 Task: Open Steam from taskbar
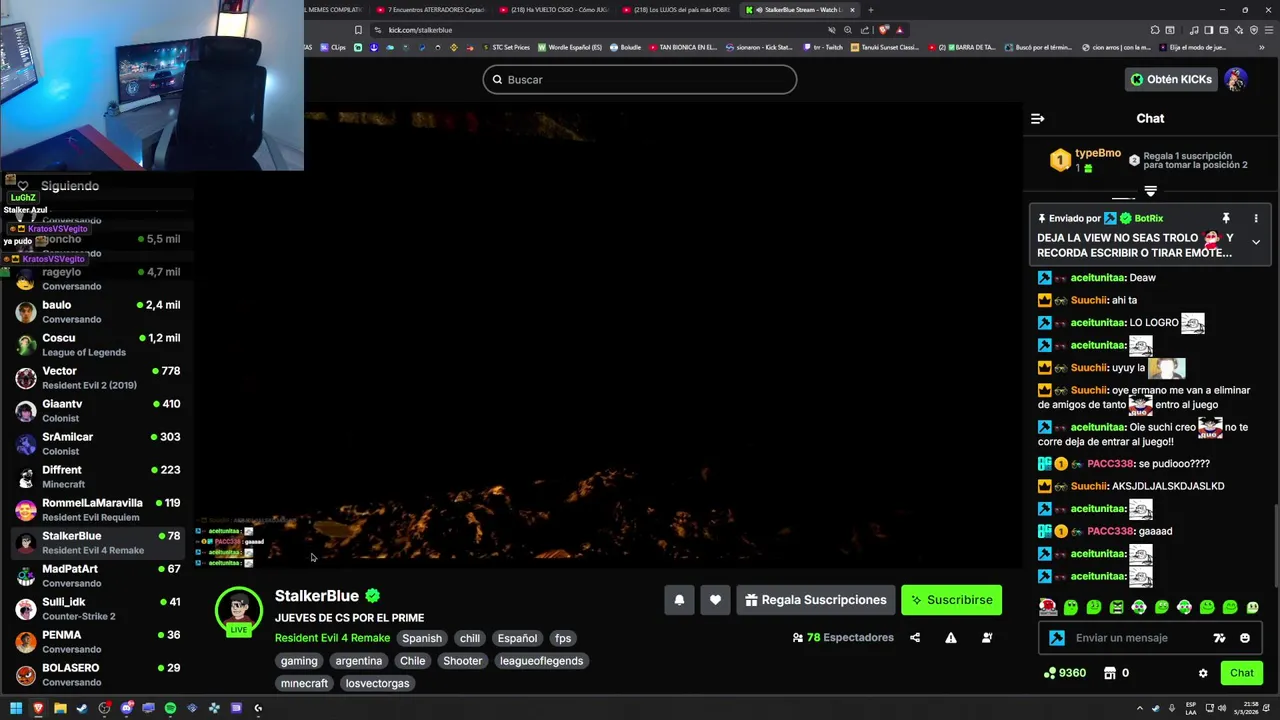82,708
